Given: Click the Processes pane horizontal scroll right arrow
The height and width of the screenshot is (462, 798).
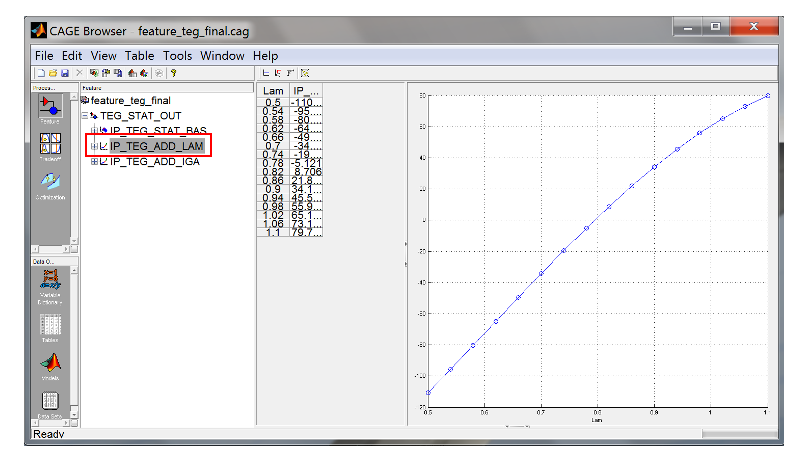Looking at the screenshot, I should pyautogui.click(x=66, y=249).
